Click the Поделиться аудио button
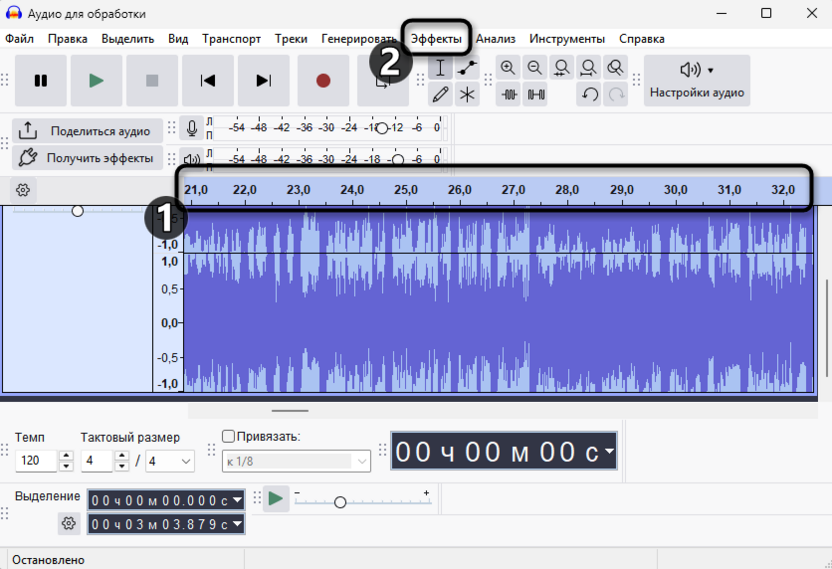832x569 pixels. [x=88, y=131]
